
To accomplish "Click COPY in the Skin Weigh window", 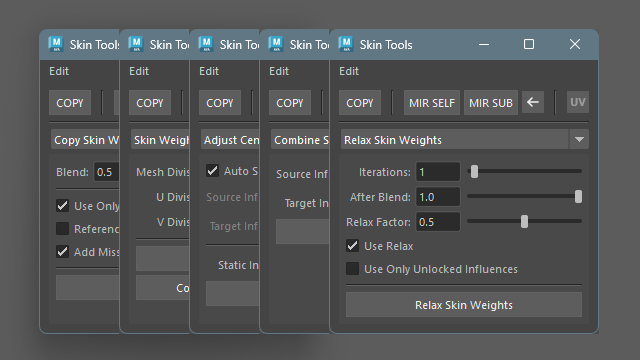I will [x=150, y=102].
